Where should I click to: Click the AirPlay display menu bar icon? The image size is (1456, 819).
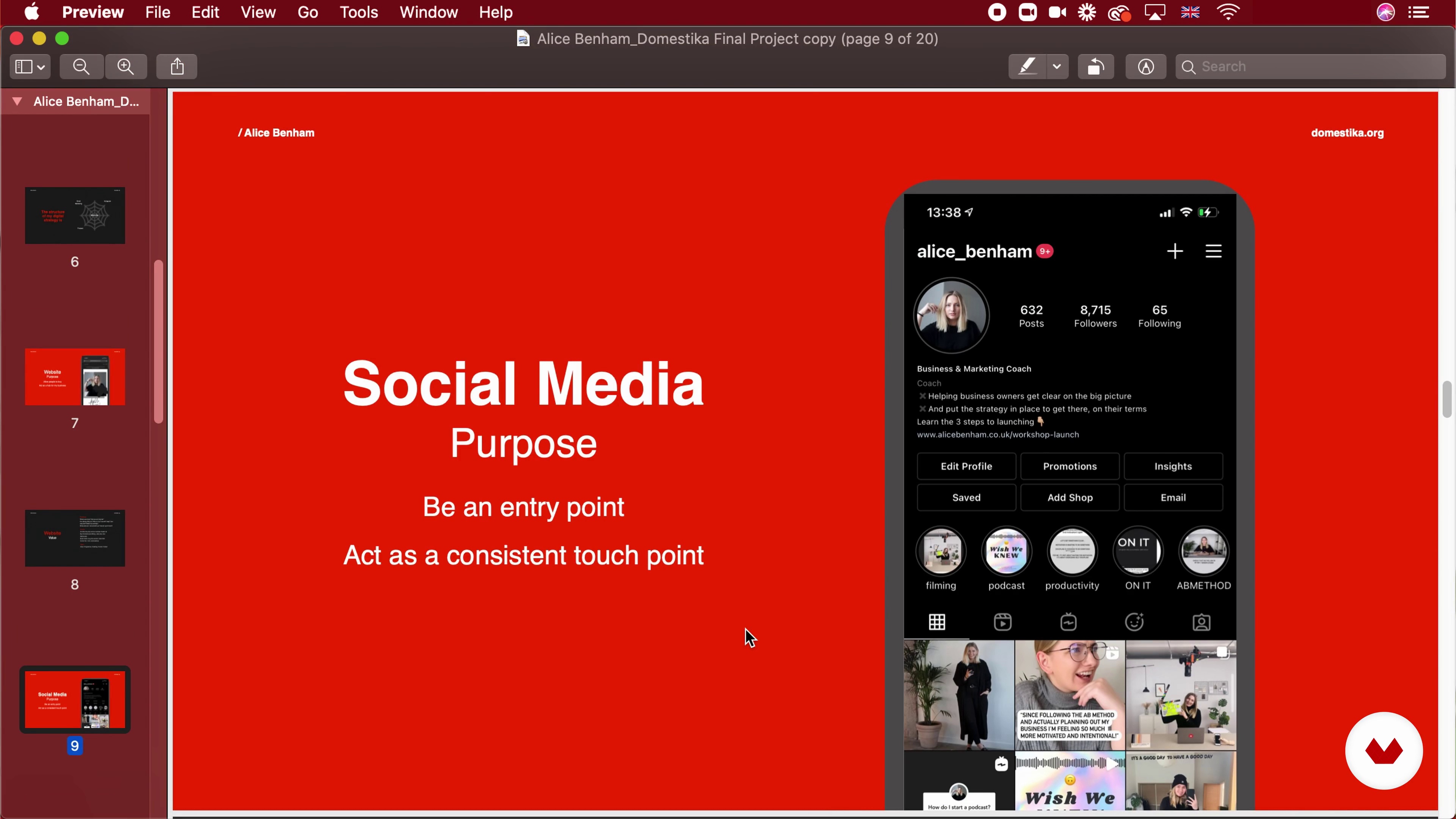click(x=1155, y=12)
